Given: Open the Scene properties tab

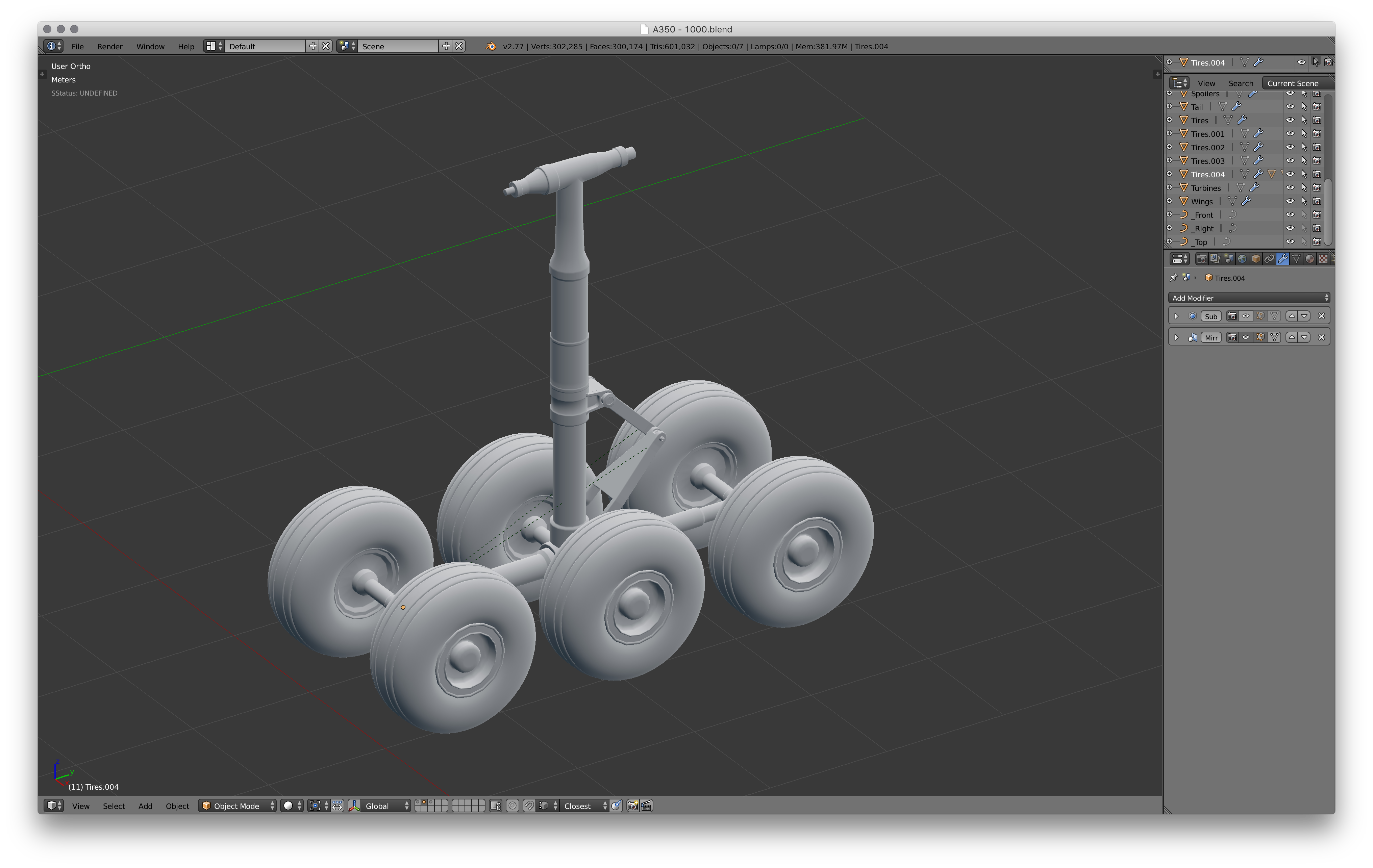Looking at the screenshot, I should 1229,259.
